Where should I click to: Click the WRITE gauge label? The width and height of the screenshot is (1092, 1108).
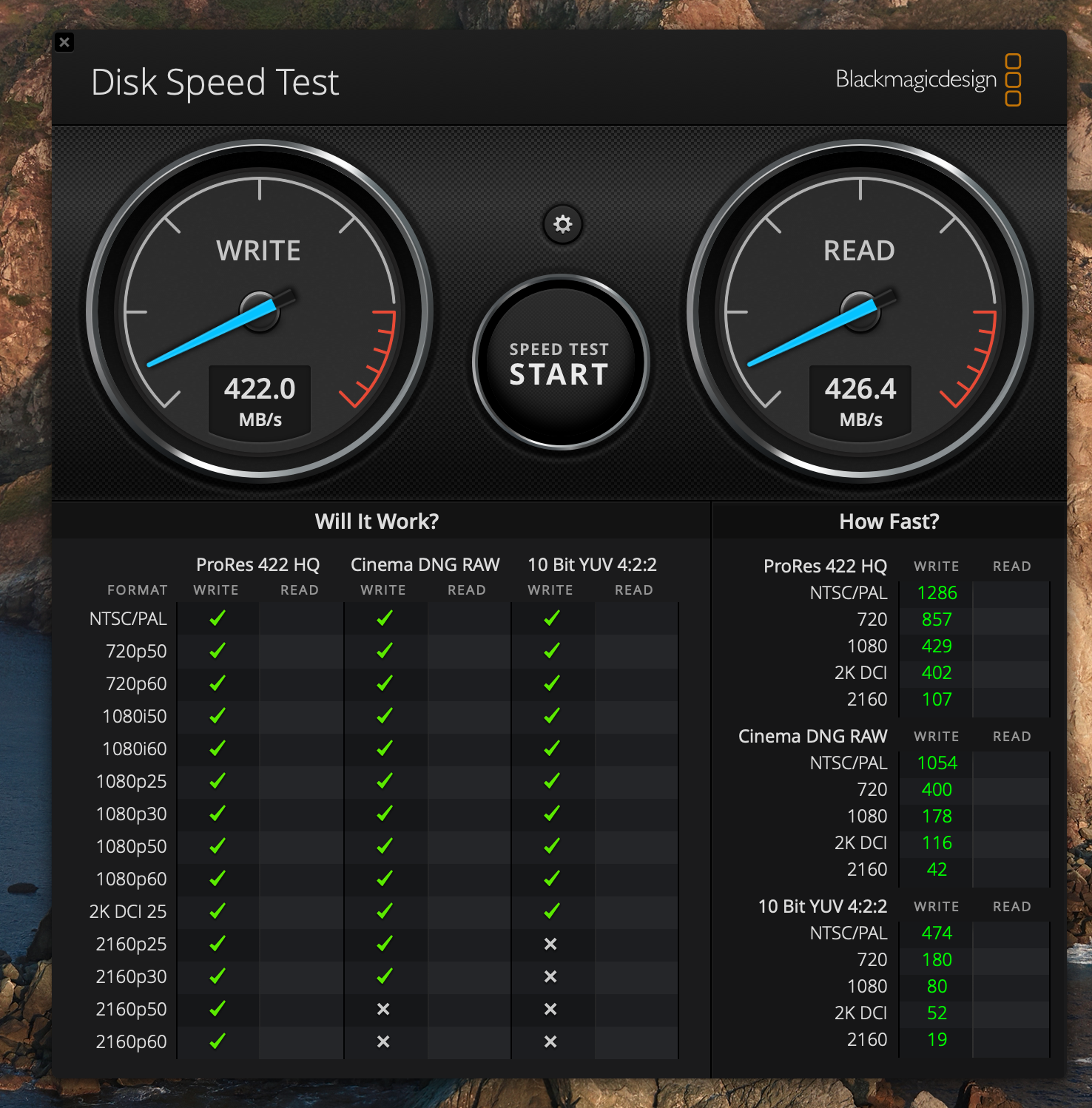(259, 251)
